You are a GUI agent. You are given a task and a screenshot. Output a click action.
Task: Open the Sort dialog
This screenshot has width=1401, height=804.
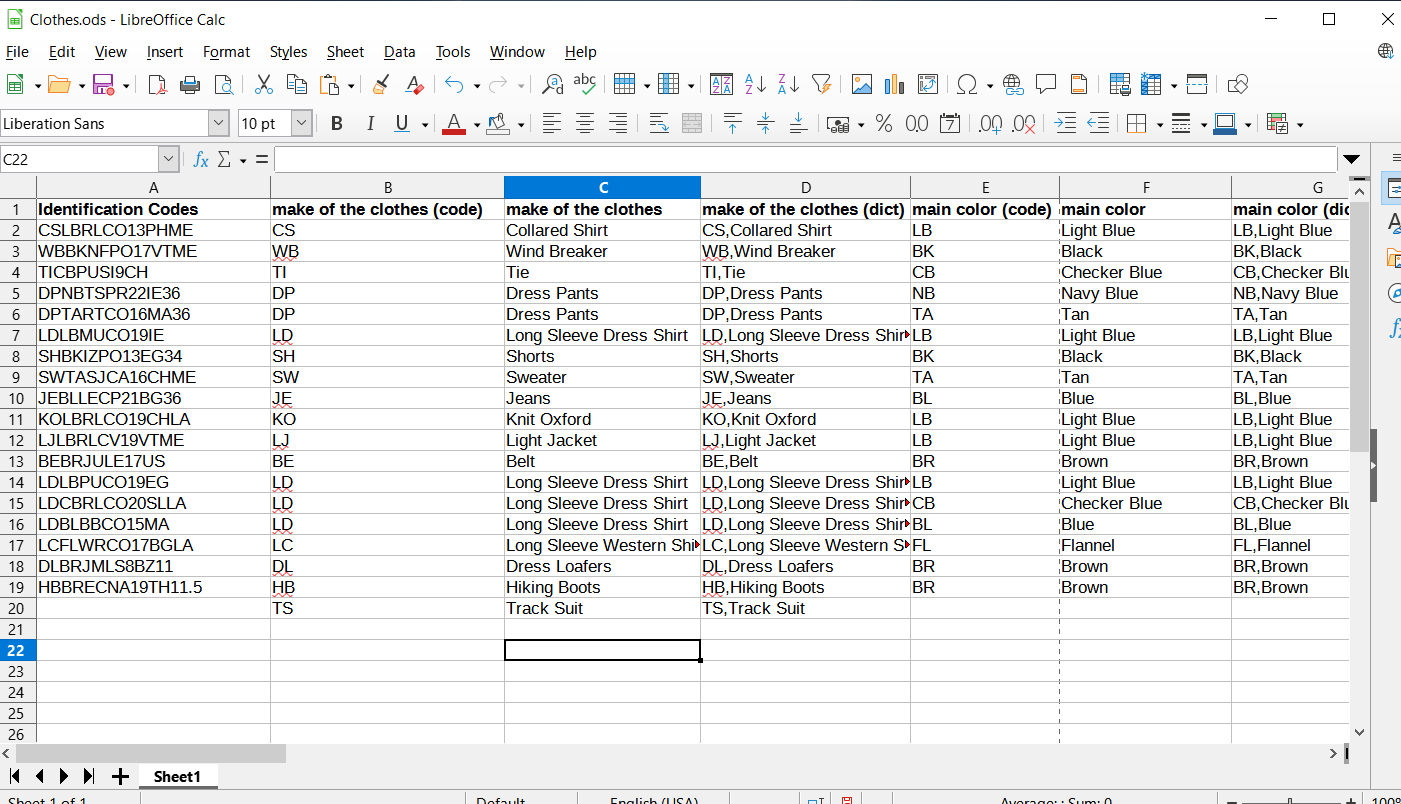point(721,85)
